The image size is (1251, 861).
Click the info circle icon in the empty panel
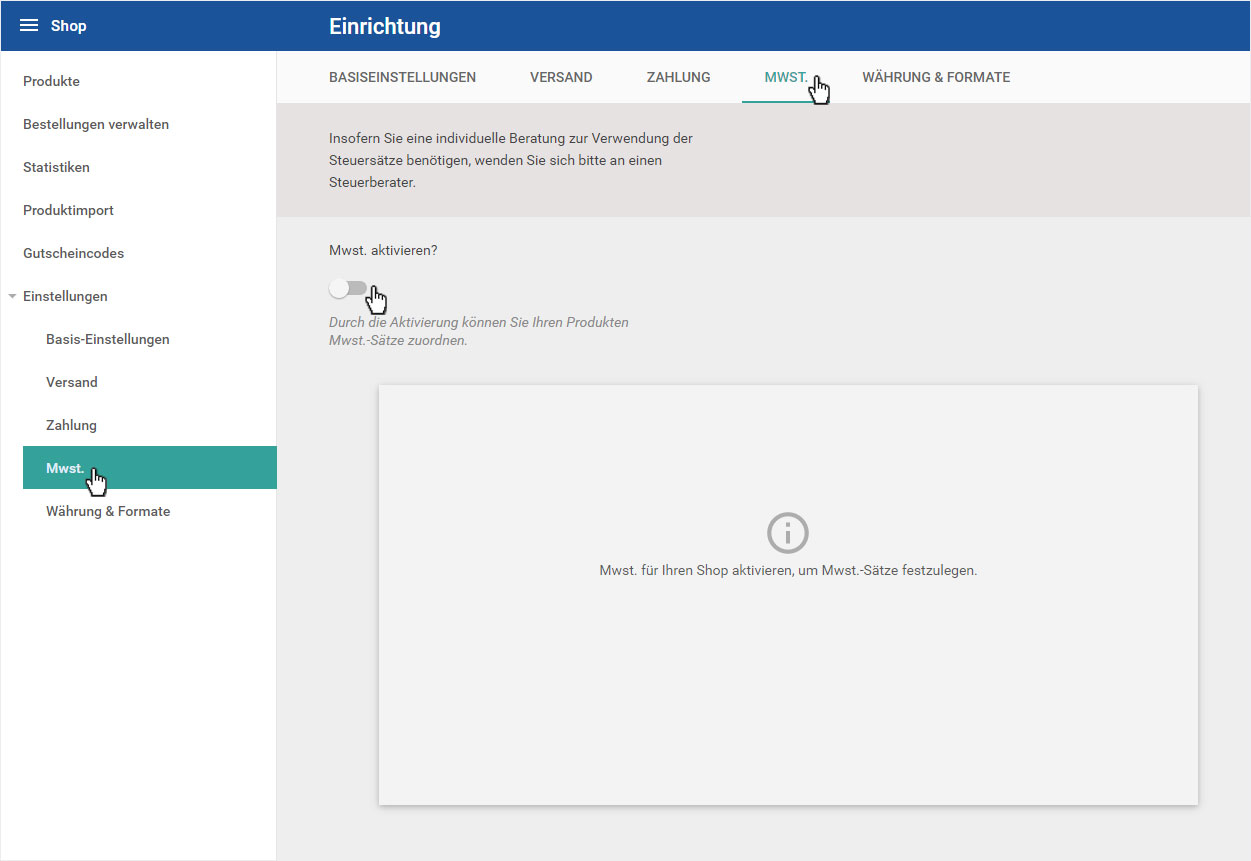click(787, 533)
